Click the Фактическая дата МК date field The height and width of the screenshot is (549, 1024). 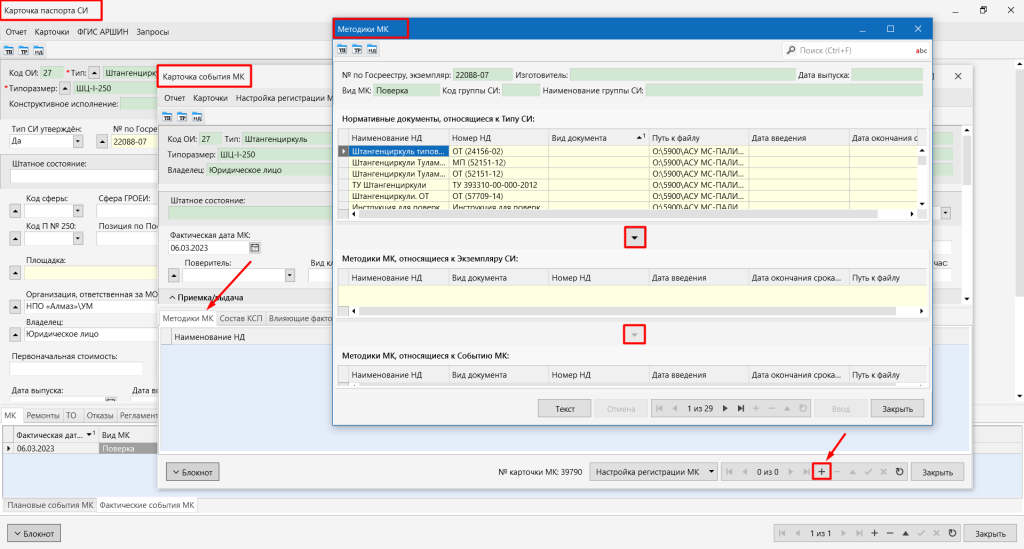[x=208, y=247]
